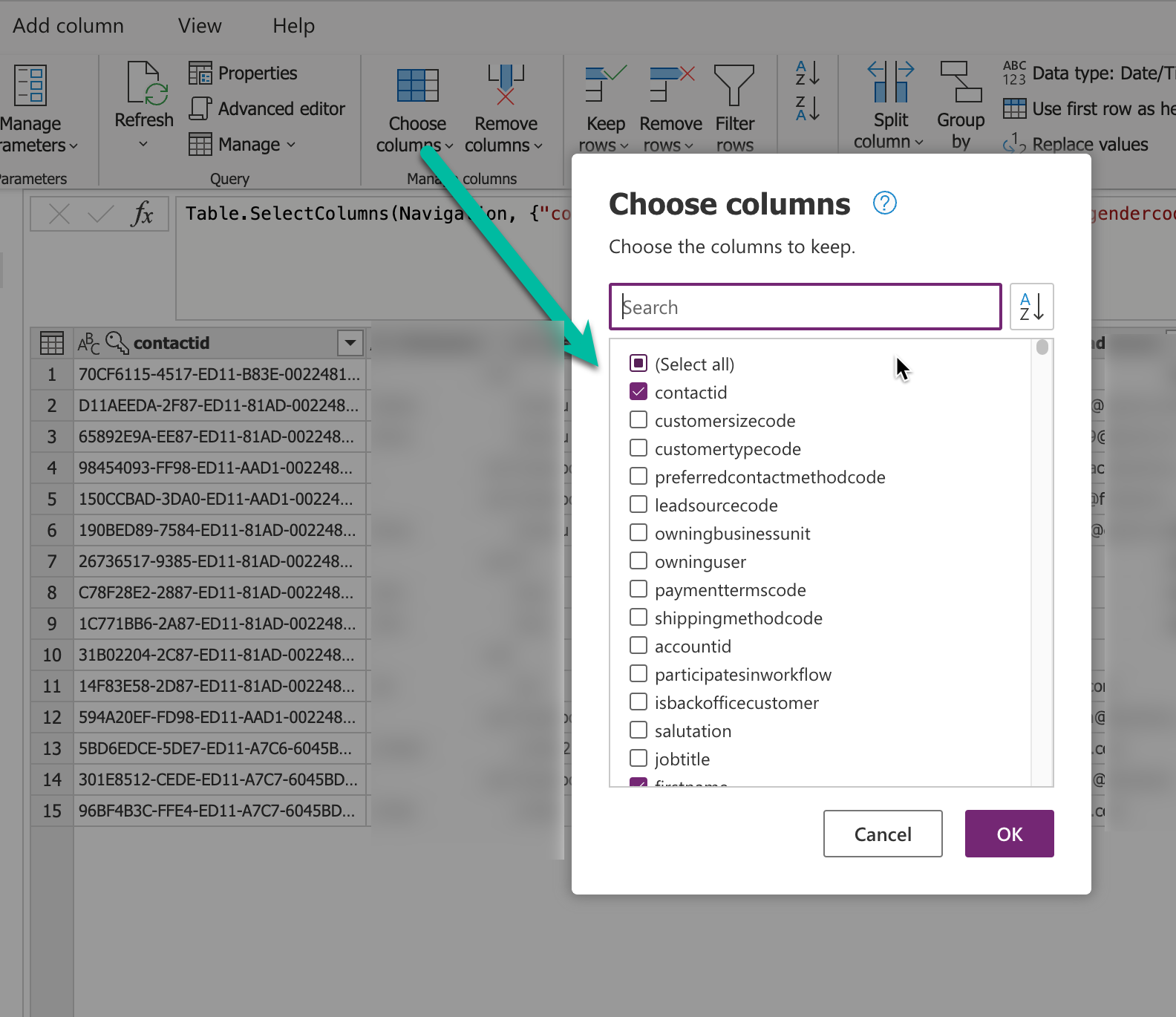Expand the Manage parameters dropdown arrow

pyautogui.click(x=73, y=145)
